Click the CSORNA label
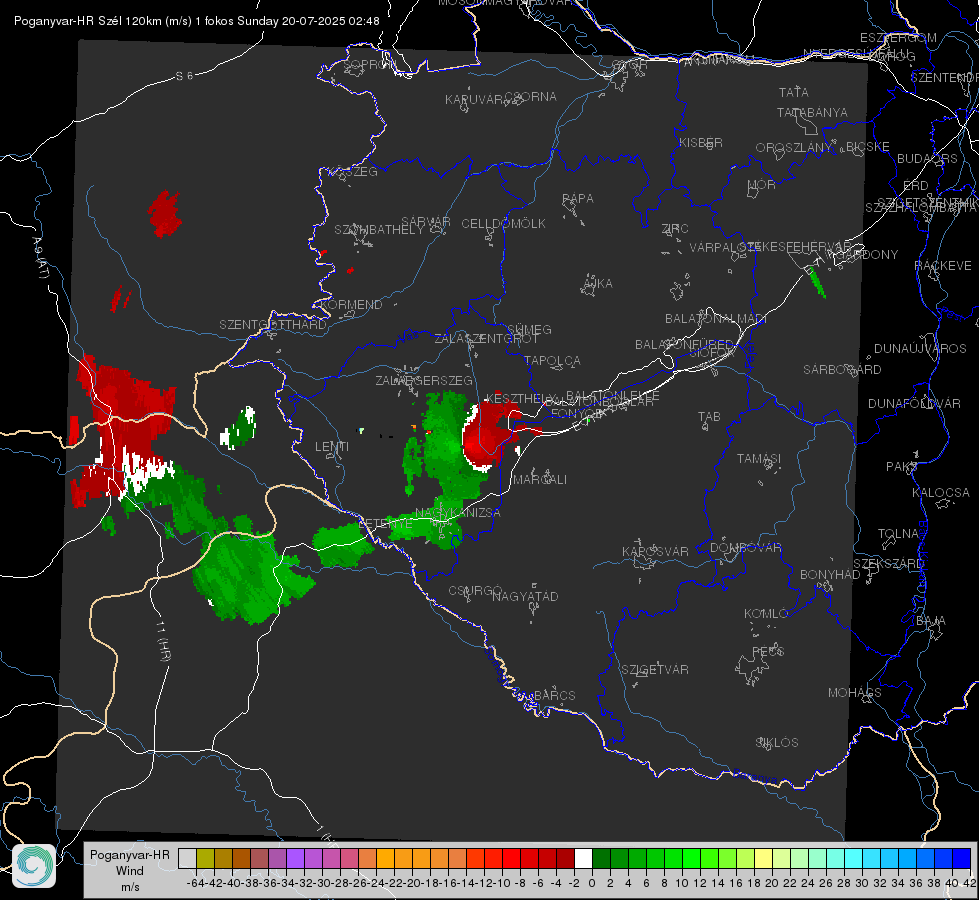Image resolution: width=979 pixels, height=900 pixels. (x=531, y=97)
